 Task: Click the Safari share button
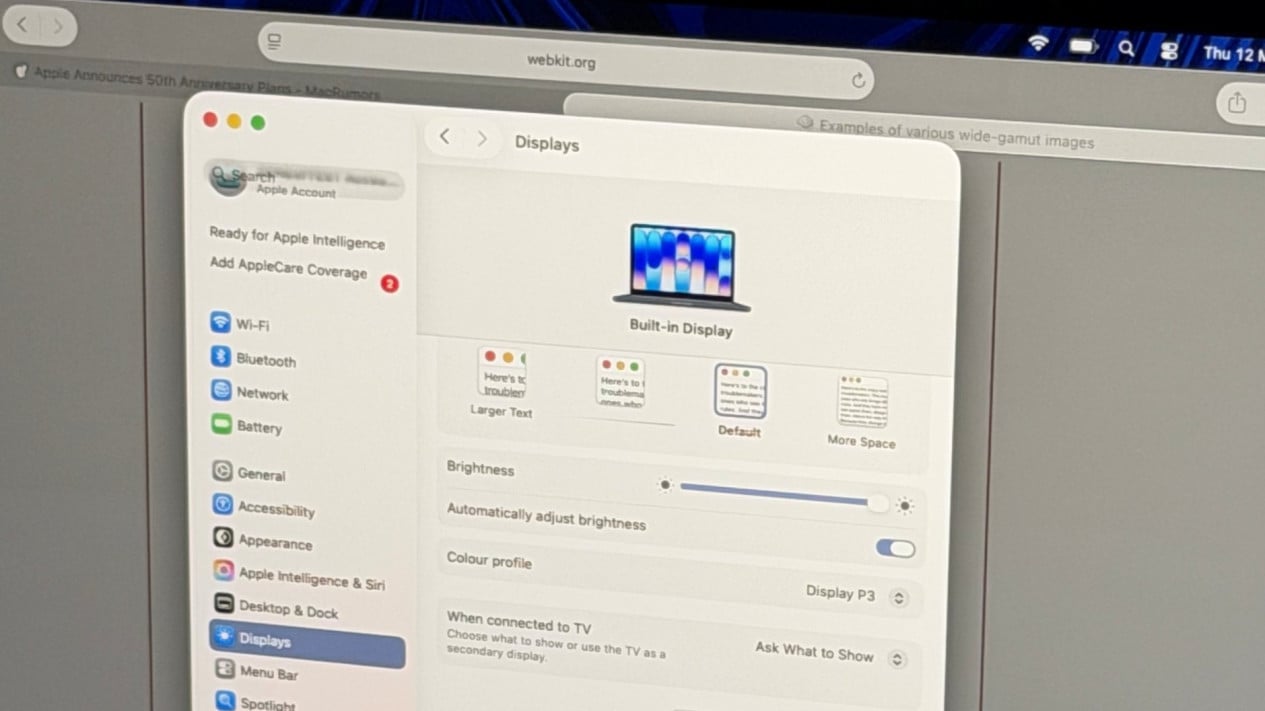[1237, 103]
